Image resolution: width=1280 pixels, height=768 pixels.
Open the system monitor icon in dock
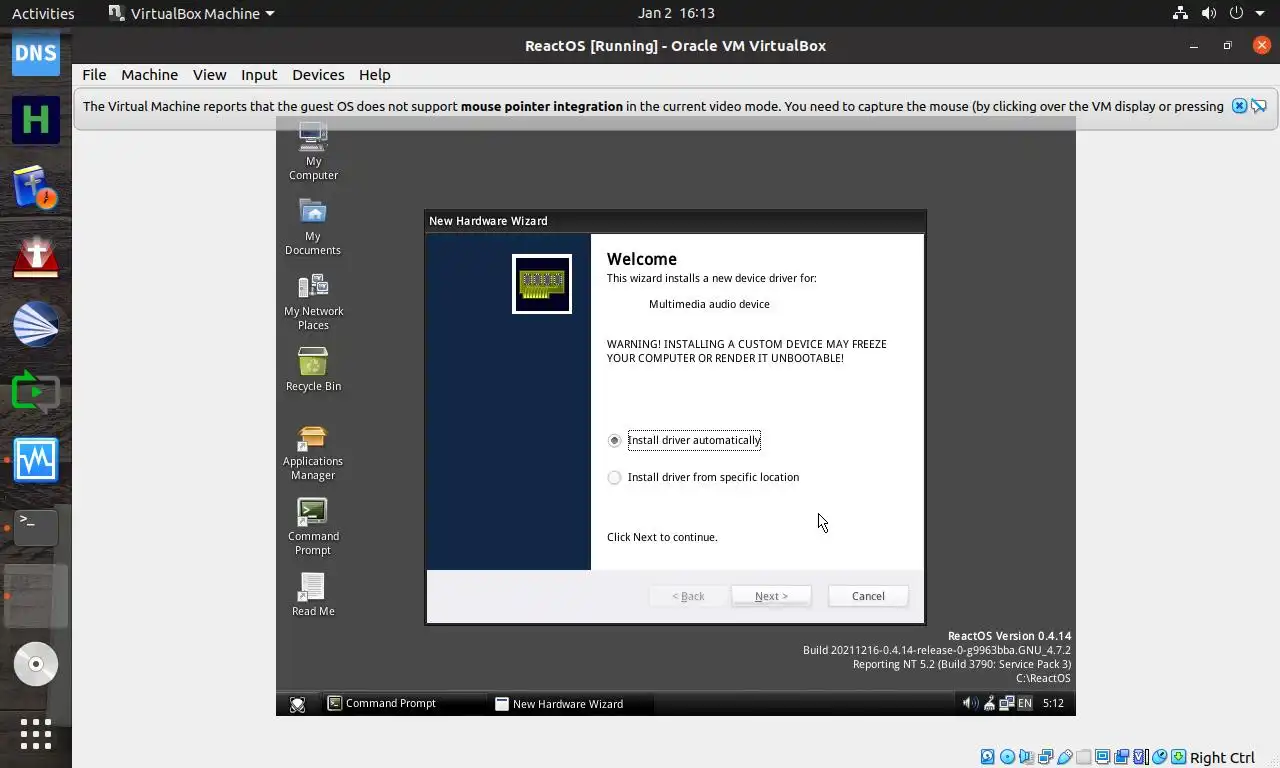[35, 459]
